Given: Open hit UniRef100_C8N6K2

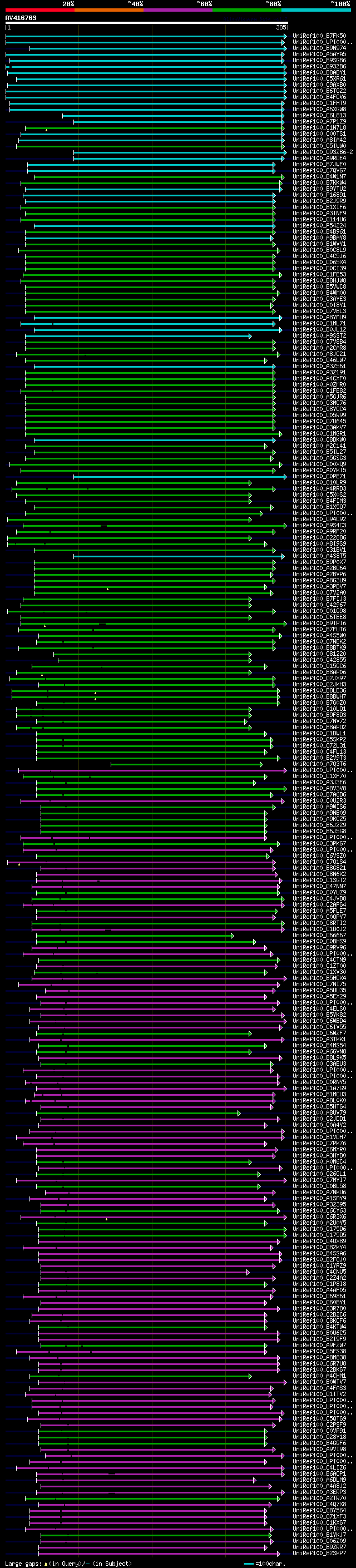Looking at the screenshot, I should [x=319, y=874].
